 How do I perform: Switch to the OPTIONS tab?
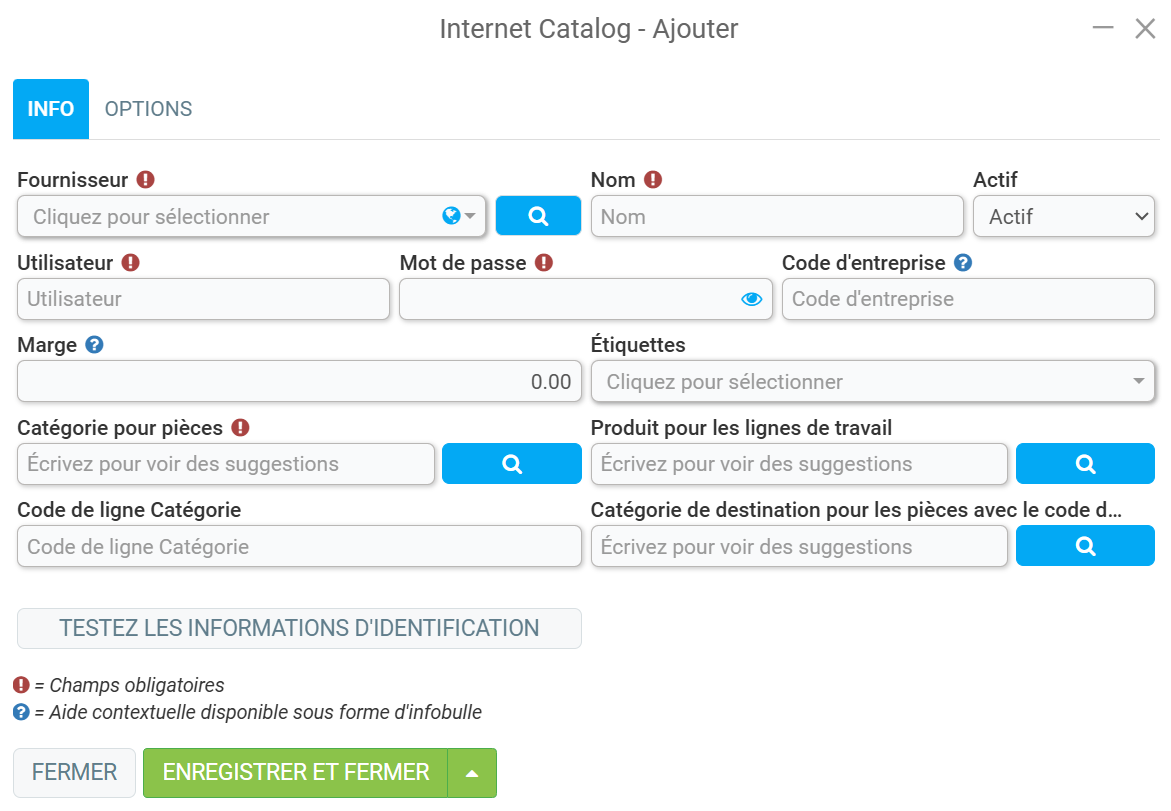tap(148, 109)
